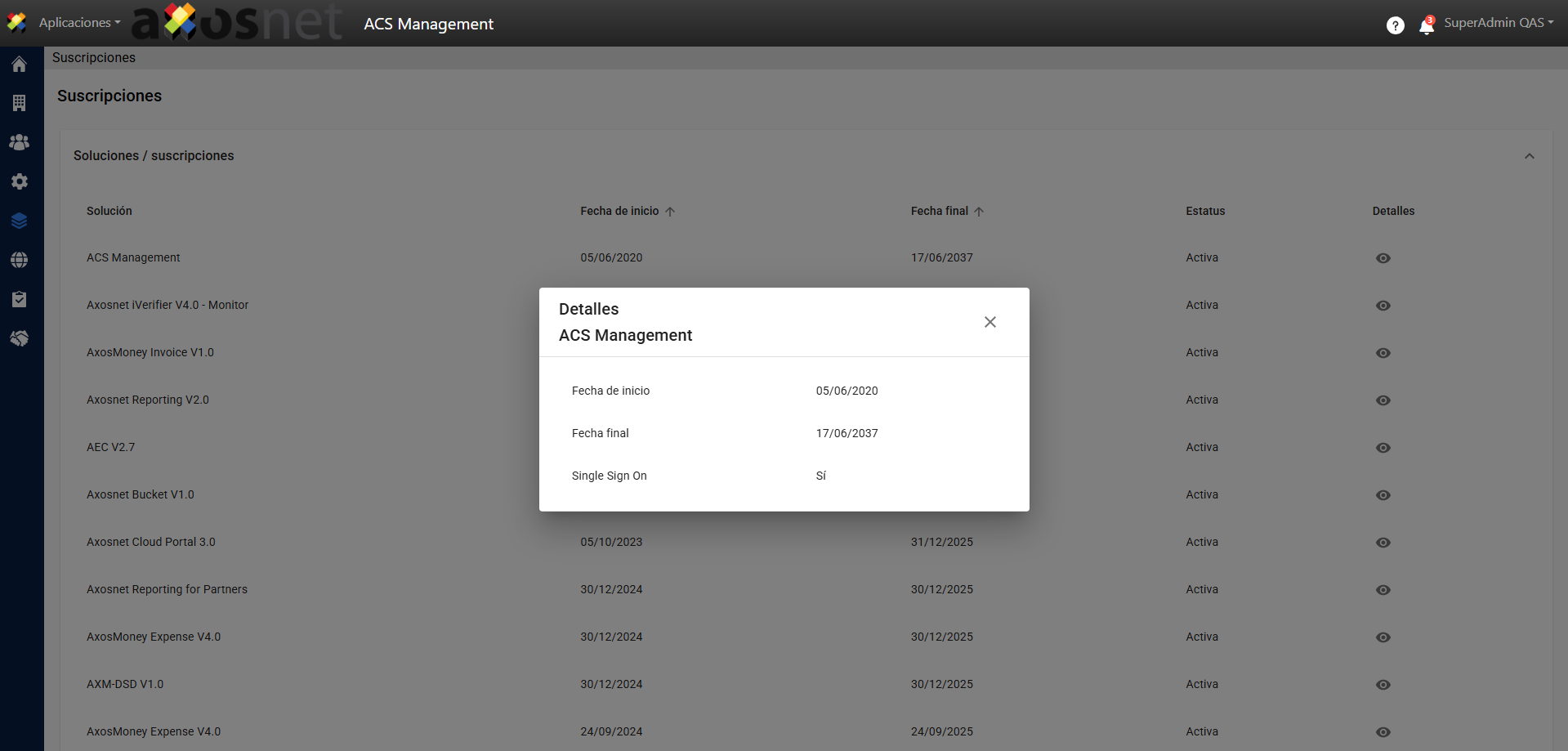Click the colorful Aplicaciones logo icon

(16, 22)
